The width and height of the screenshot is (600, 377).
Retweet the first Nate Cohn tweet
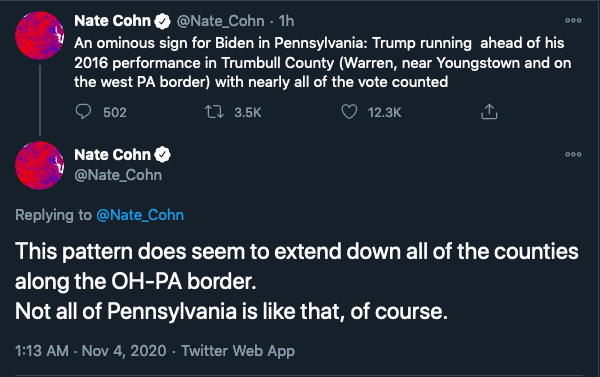coord(214,112)
